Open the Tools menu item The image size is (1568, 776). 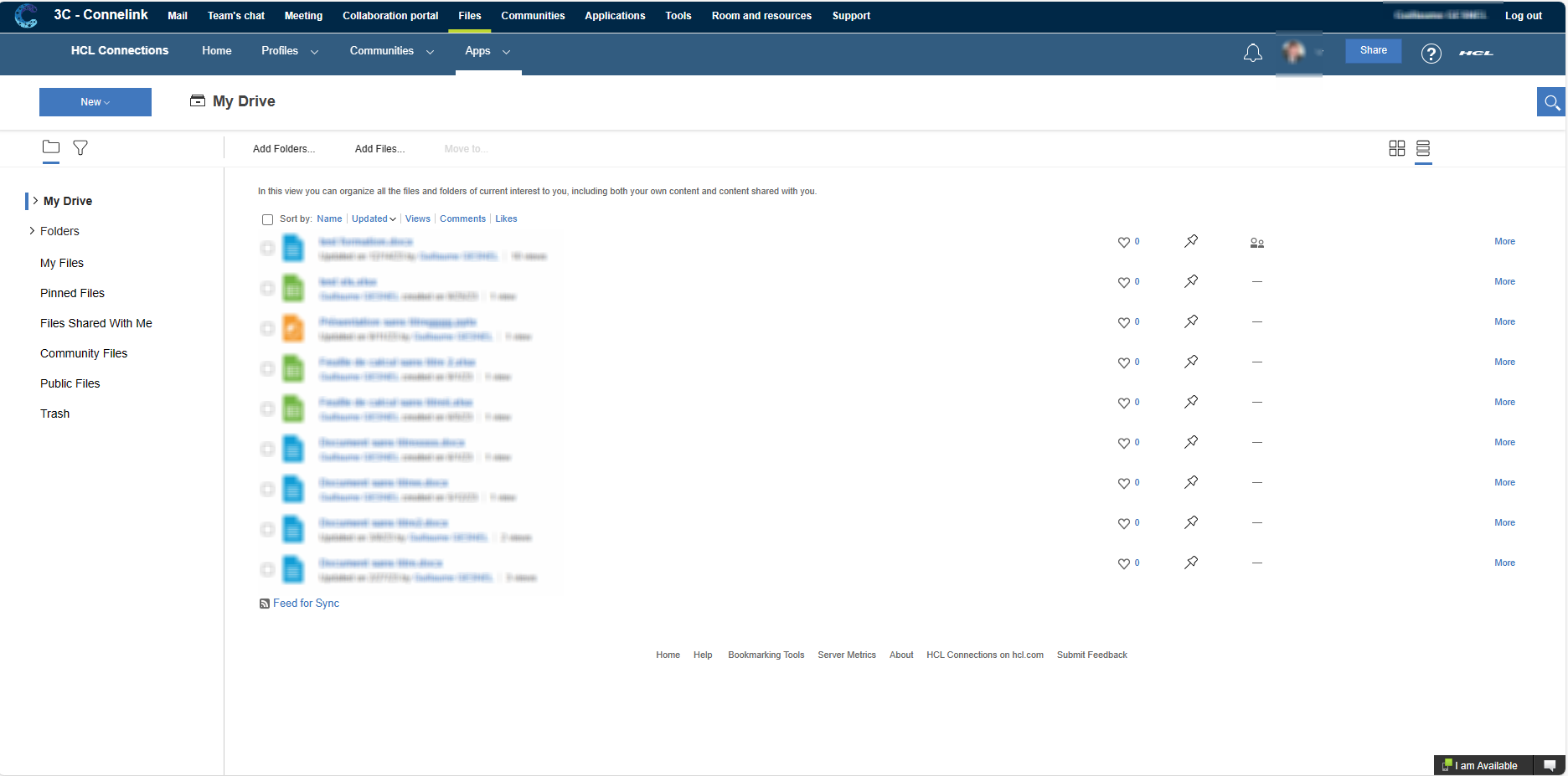678,16
